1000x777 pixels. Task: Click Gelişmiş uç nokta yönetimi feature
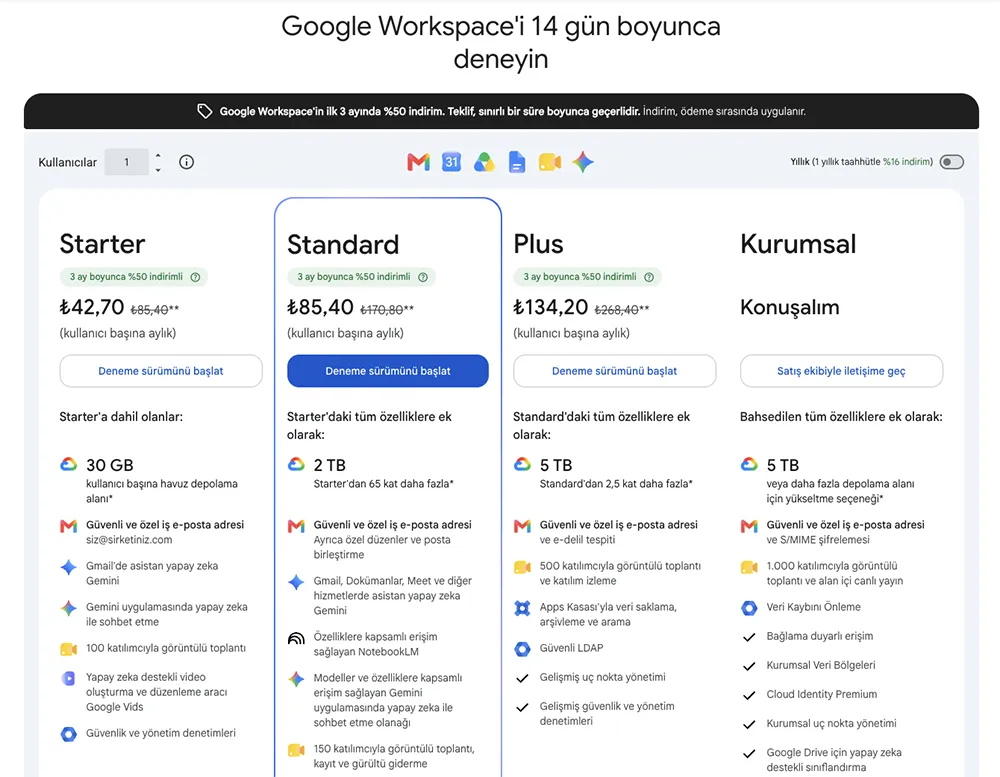click(602, 677)
